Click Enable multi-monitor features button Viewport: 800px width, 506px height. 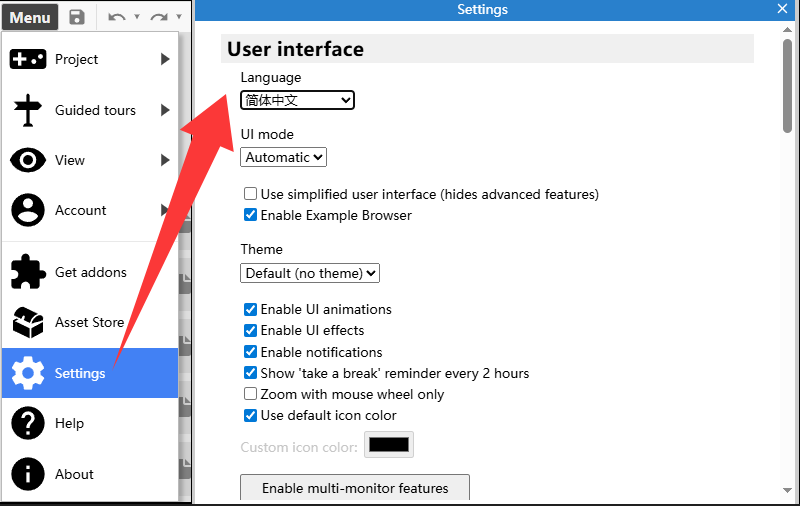[355, 488]
